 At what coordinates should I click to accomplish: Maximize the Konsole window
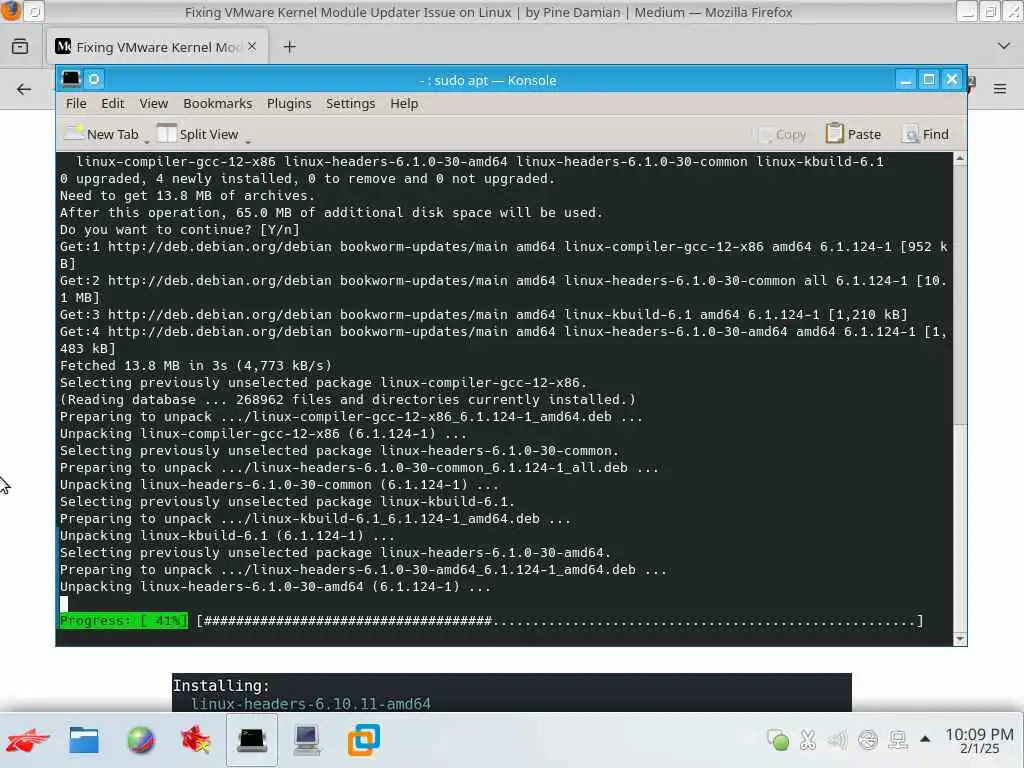pyautogui.click(x=929, y=80)
